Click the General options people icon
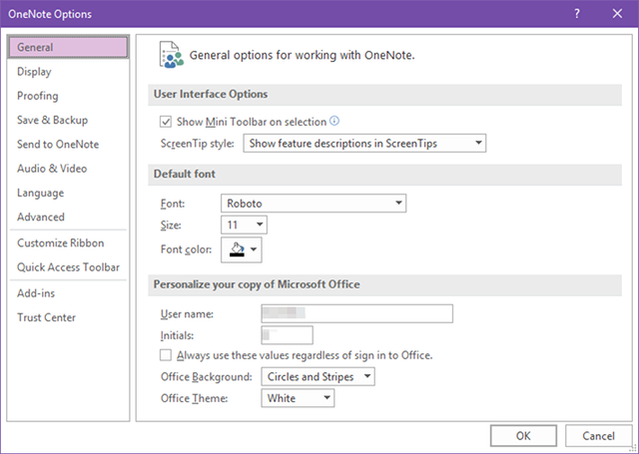The width and height of the screenshot is (639, 454). [x=171, y=55]
